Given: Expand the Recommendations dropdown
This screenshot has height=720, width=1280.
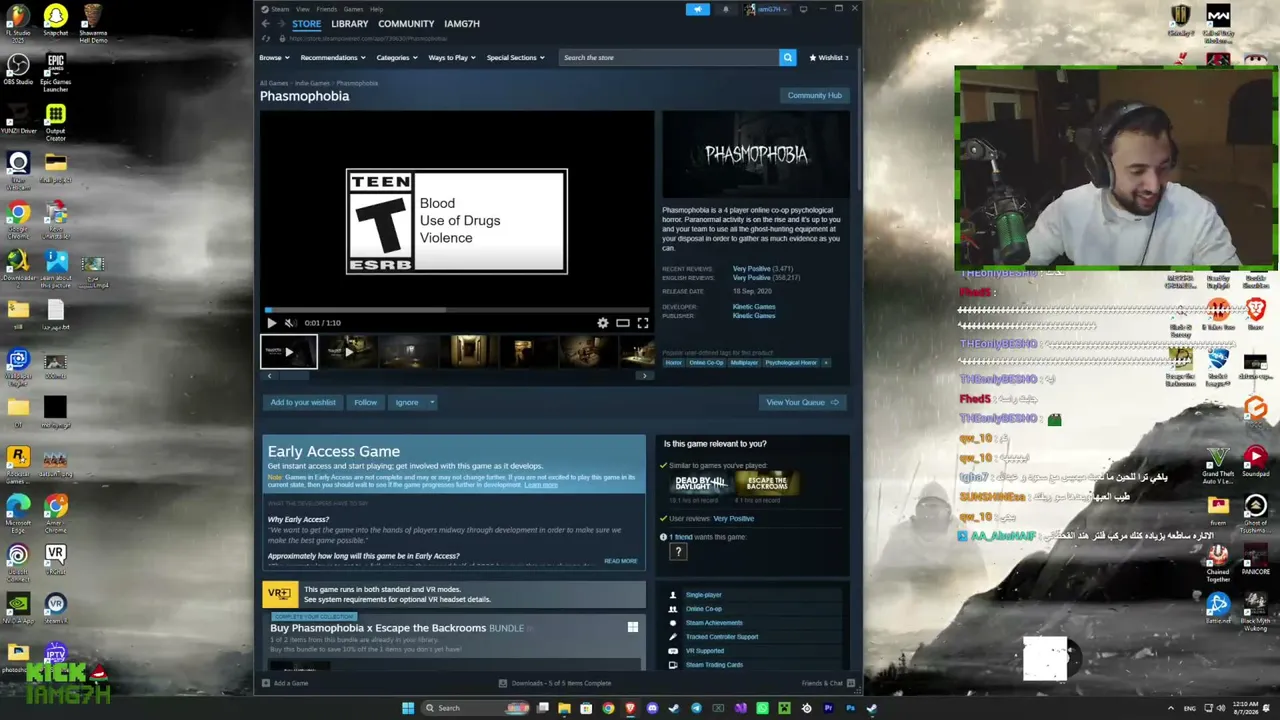Looking at the screenshot, I should (332, 57).
